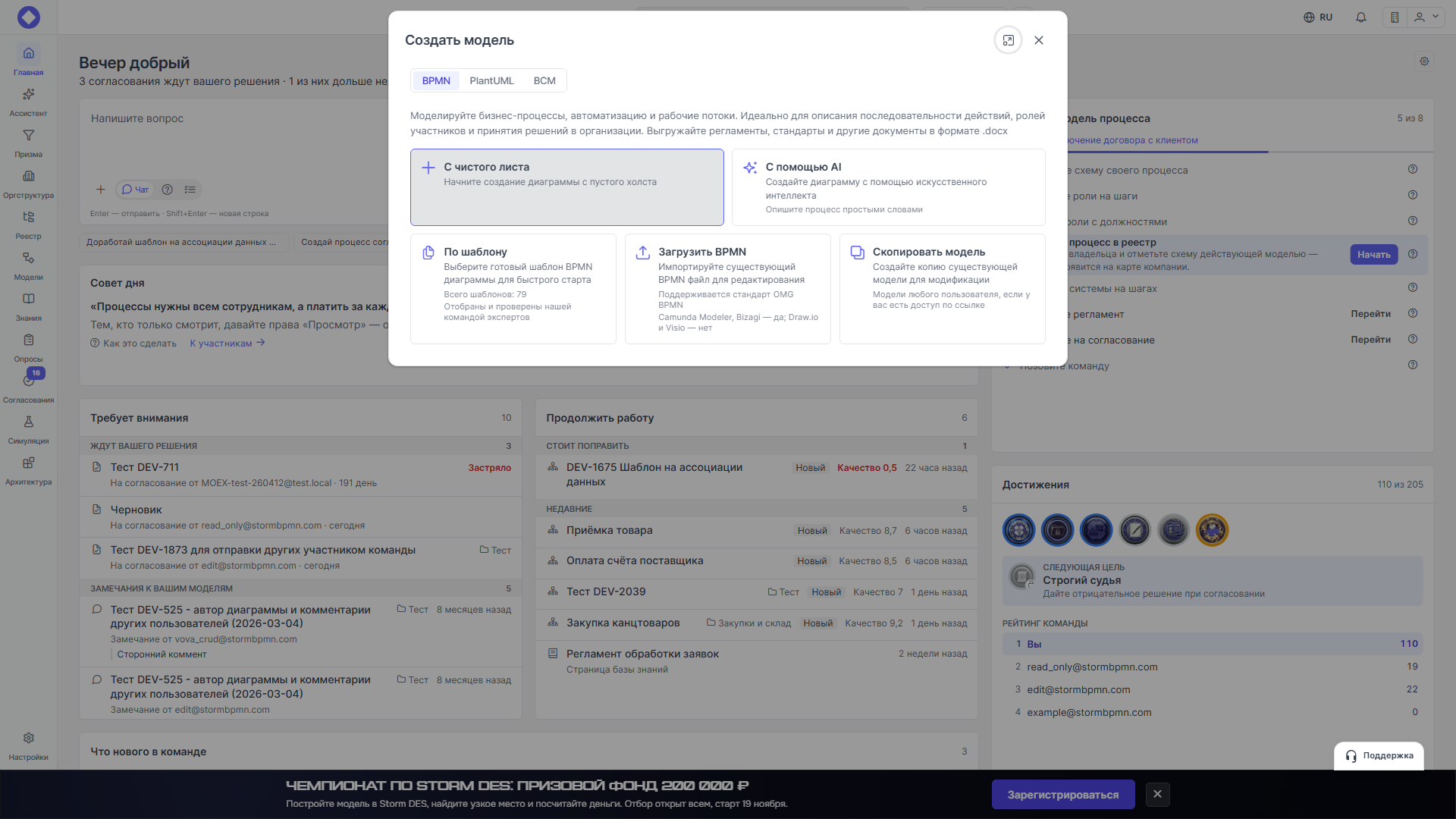Close the Создать модель dialog

click(1039, 40)
